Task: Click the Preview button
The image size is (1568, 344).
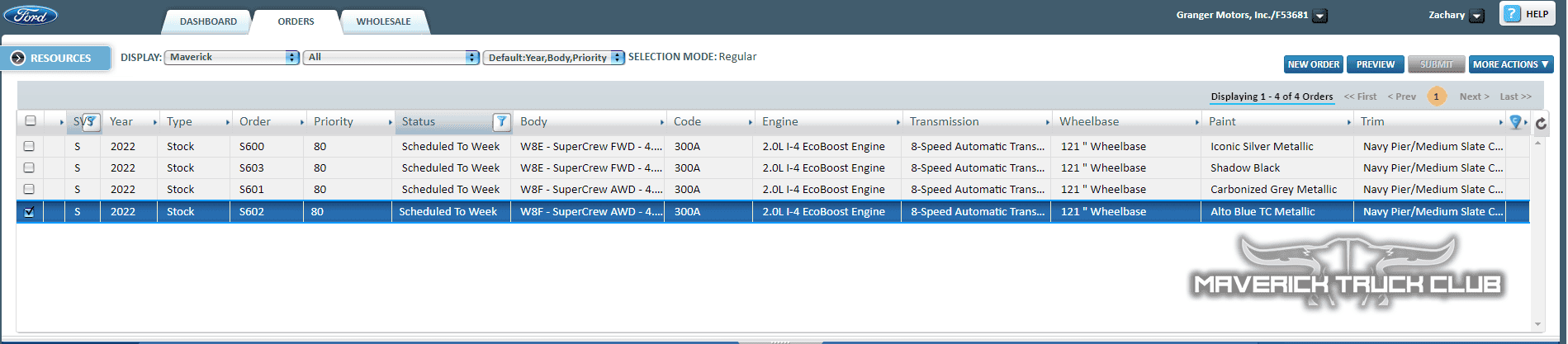Action: click(1376, 64)
